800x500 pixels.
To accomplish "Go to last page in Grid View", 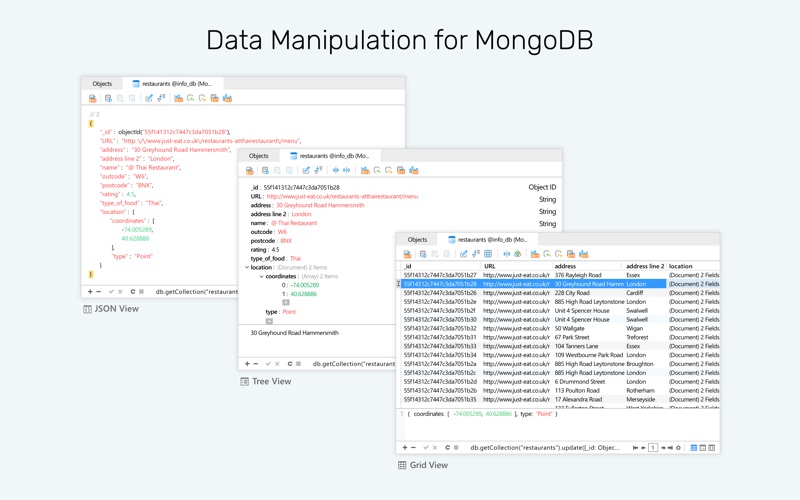I will [x=670, y=448].
